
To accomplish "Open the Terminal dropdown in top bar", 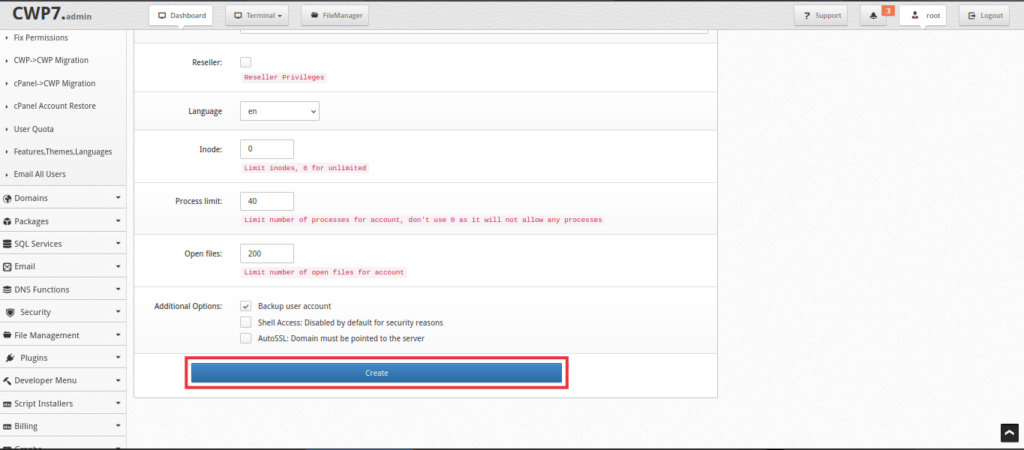I will (257, 16).
